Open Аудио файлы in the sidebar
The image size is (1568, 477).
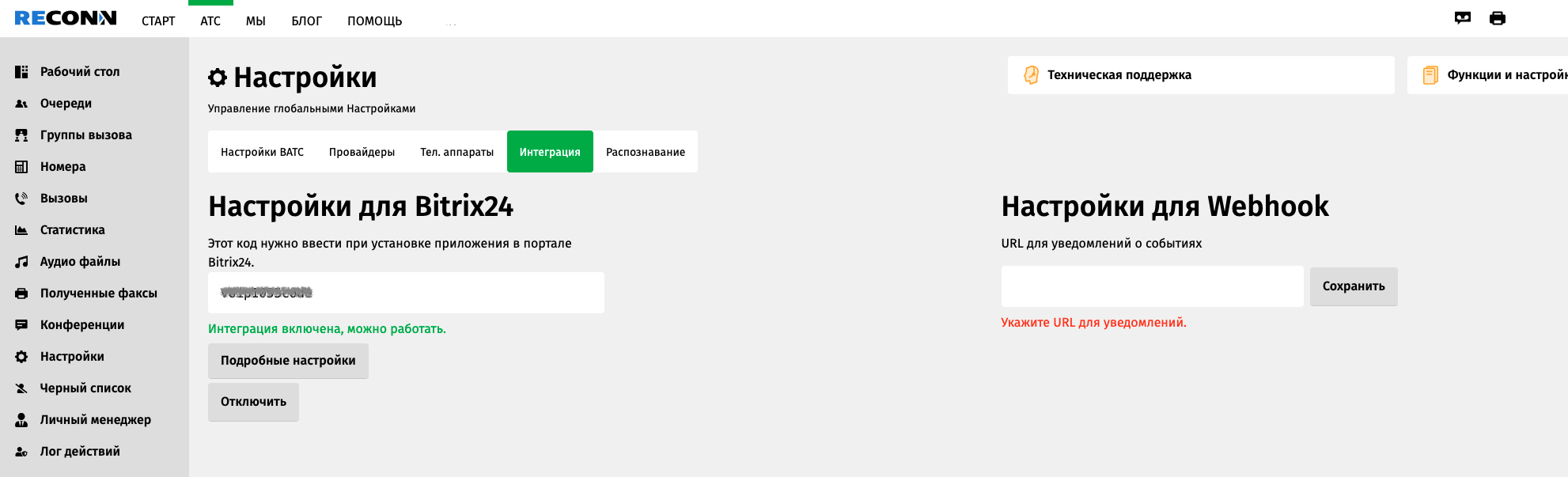tap(81, 262)
